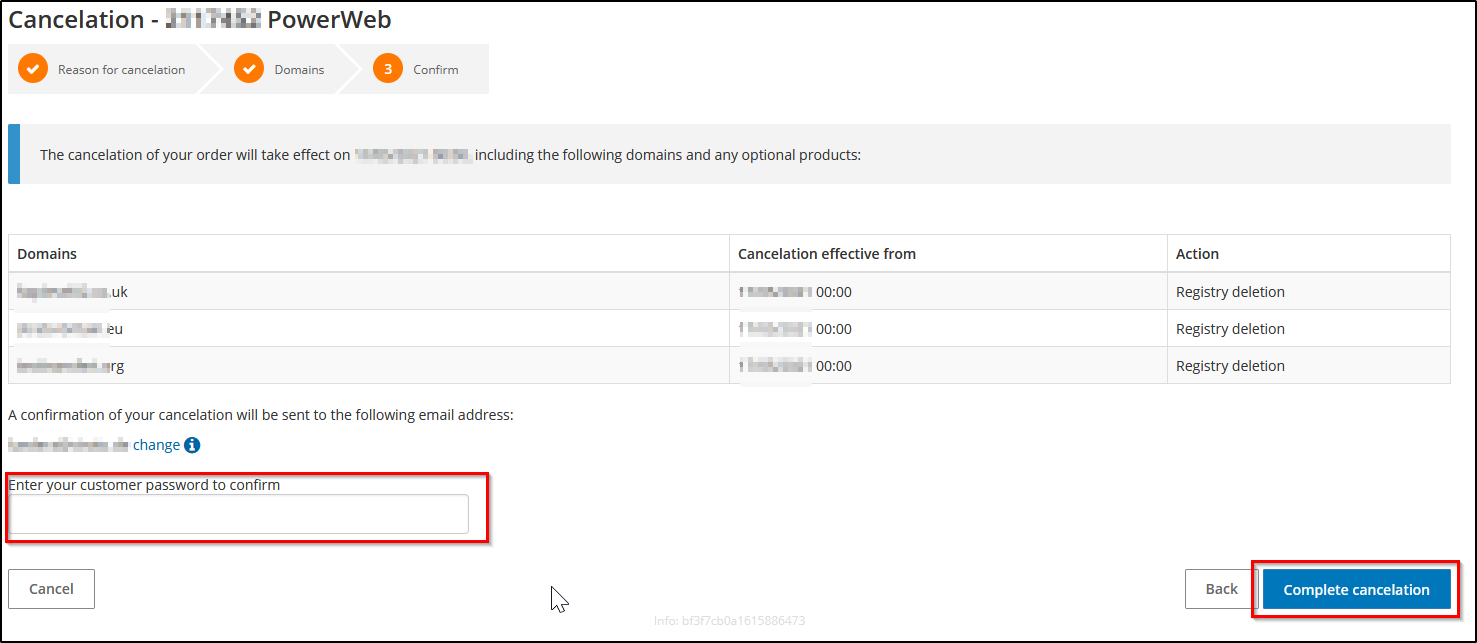Screen dimensions: 1477x643
Task: Click the Domains column header
Action: point(46,253)
